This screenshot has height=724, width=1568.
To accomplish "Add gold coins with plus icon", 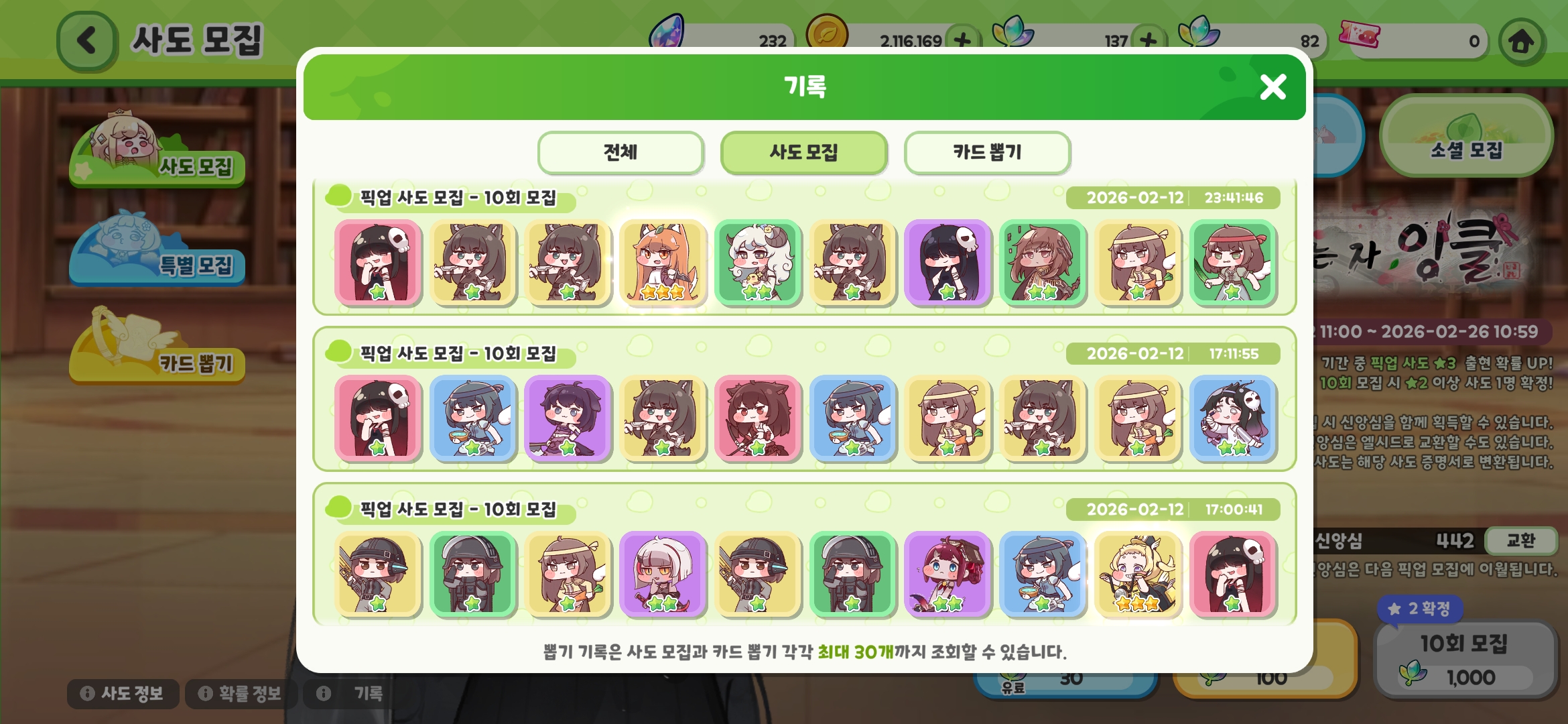I will coord(962,40).
